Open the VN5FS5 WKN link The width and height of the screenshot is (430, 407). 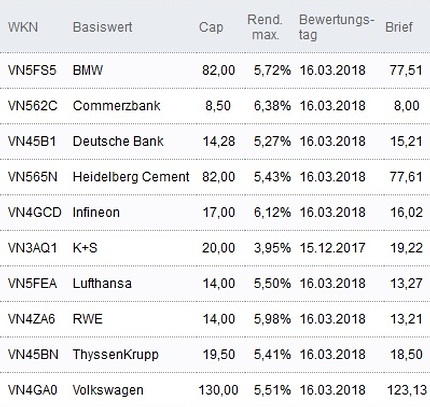32,70
